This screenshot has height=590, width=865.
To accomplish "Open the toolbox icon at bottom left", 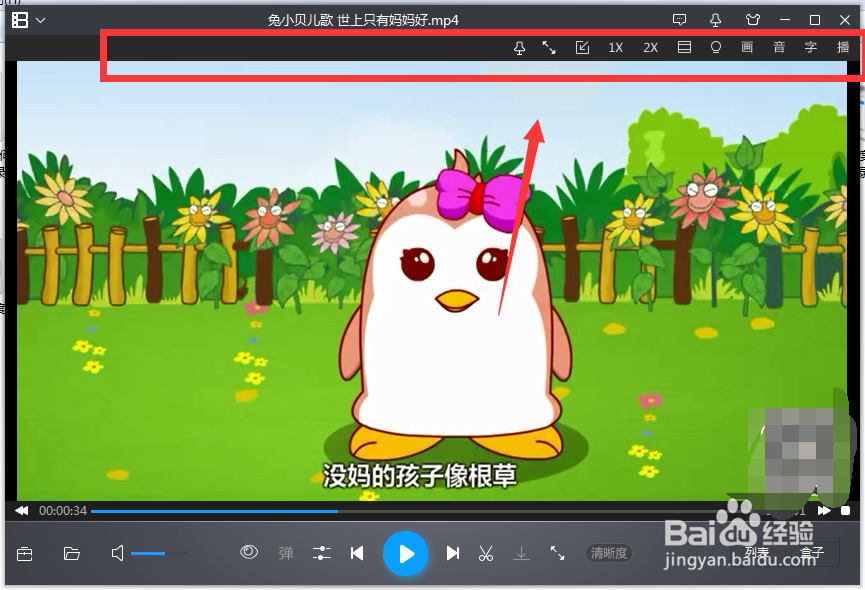I will [25, 554].
